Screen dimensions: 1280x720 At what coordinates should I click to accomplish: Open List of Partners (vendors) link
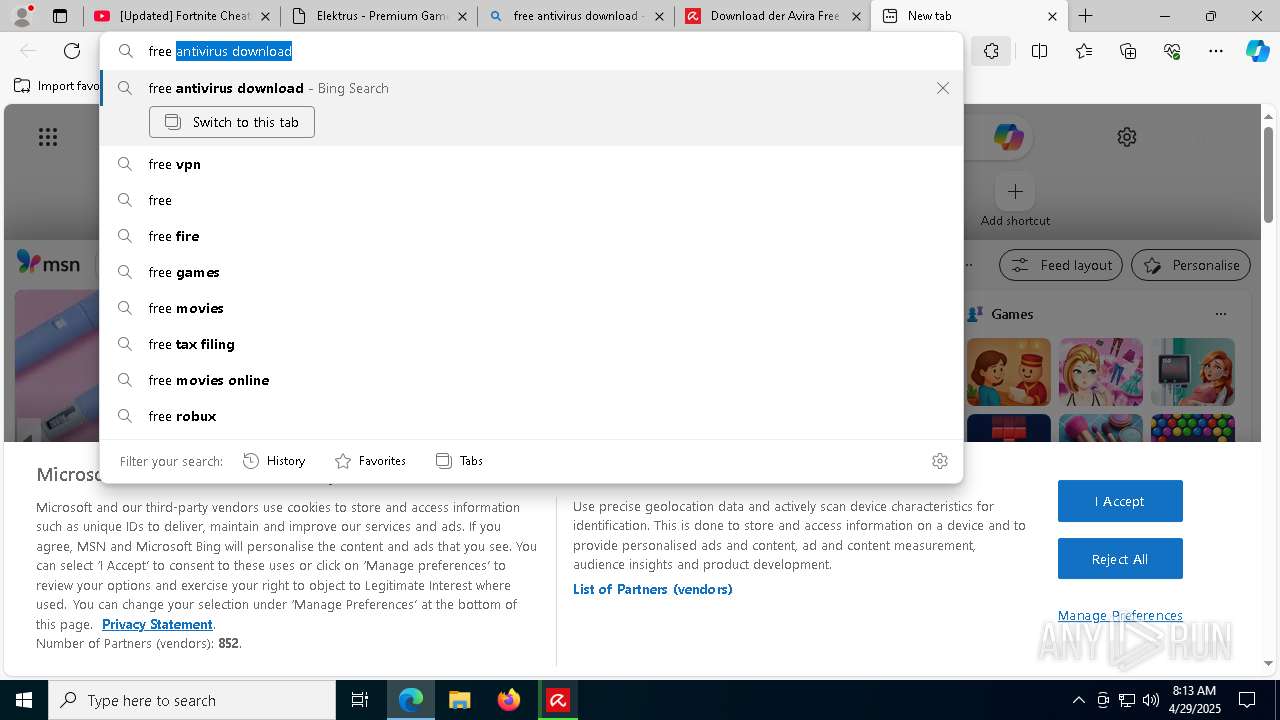coord(653,589)
